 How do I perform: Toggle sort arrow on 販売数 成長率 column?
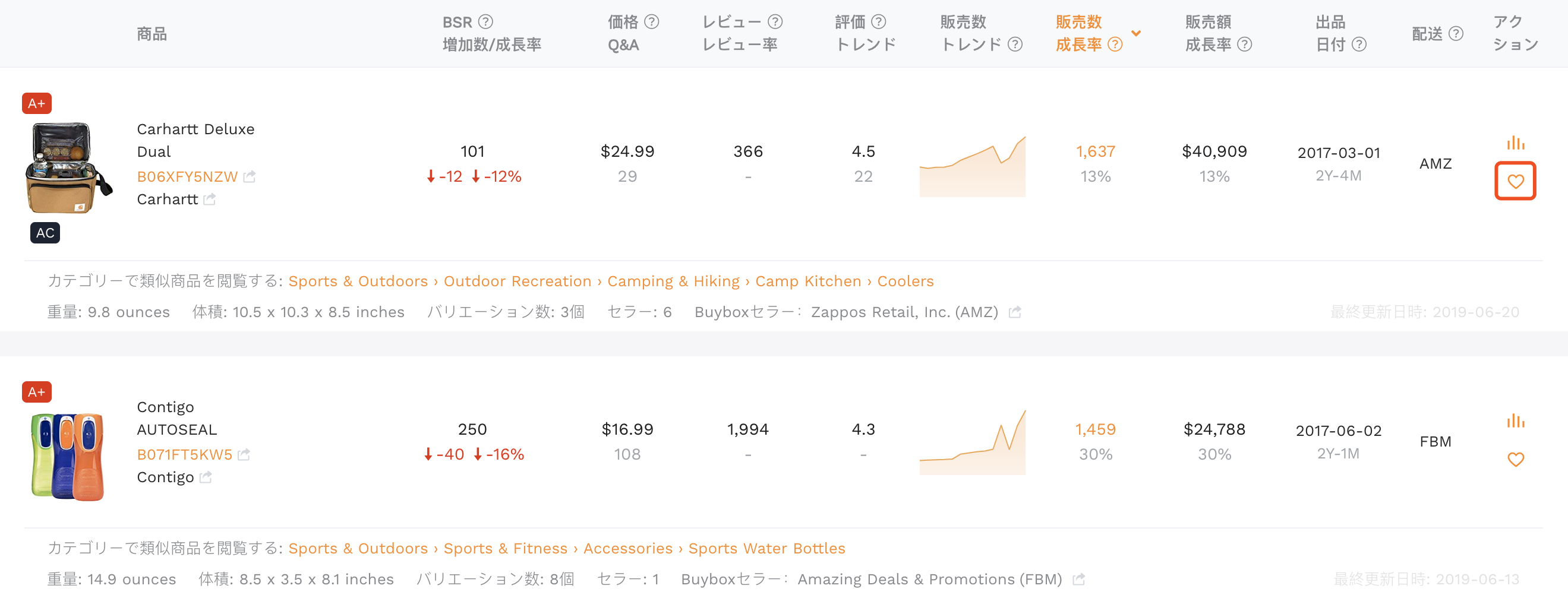(1135, 33)
